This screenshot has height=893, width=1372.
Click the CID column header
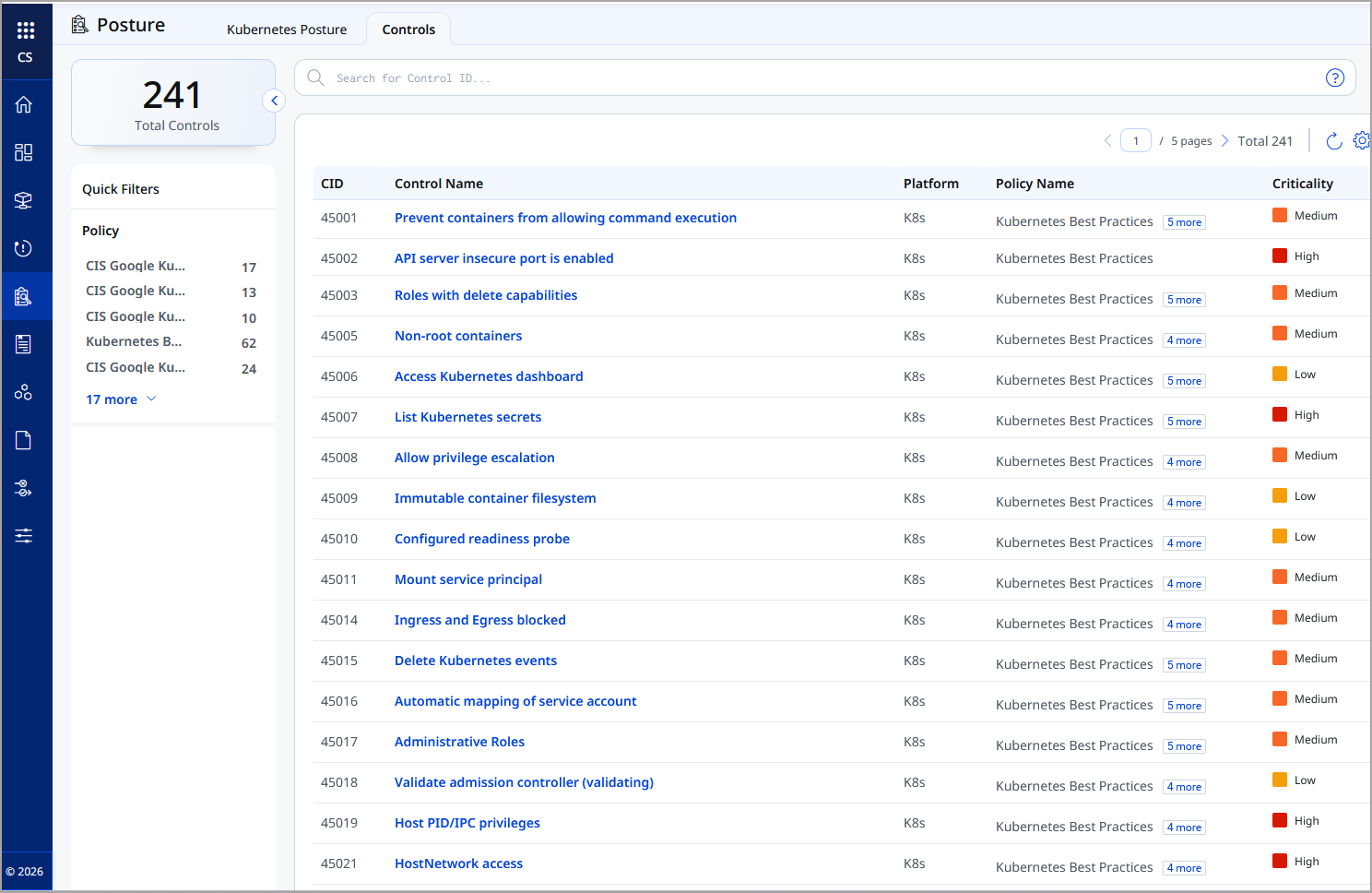point(332,184)
